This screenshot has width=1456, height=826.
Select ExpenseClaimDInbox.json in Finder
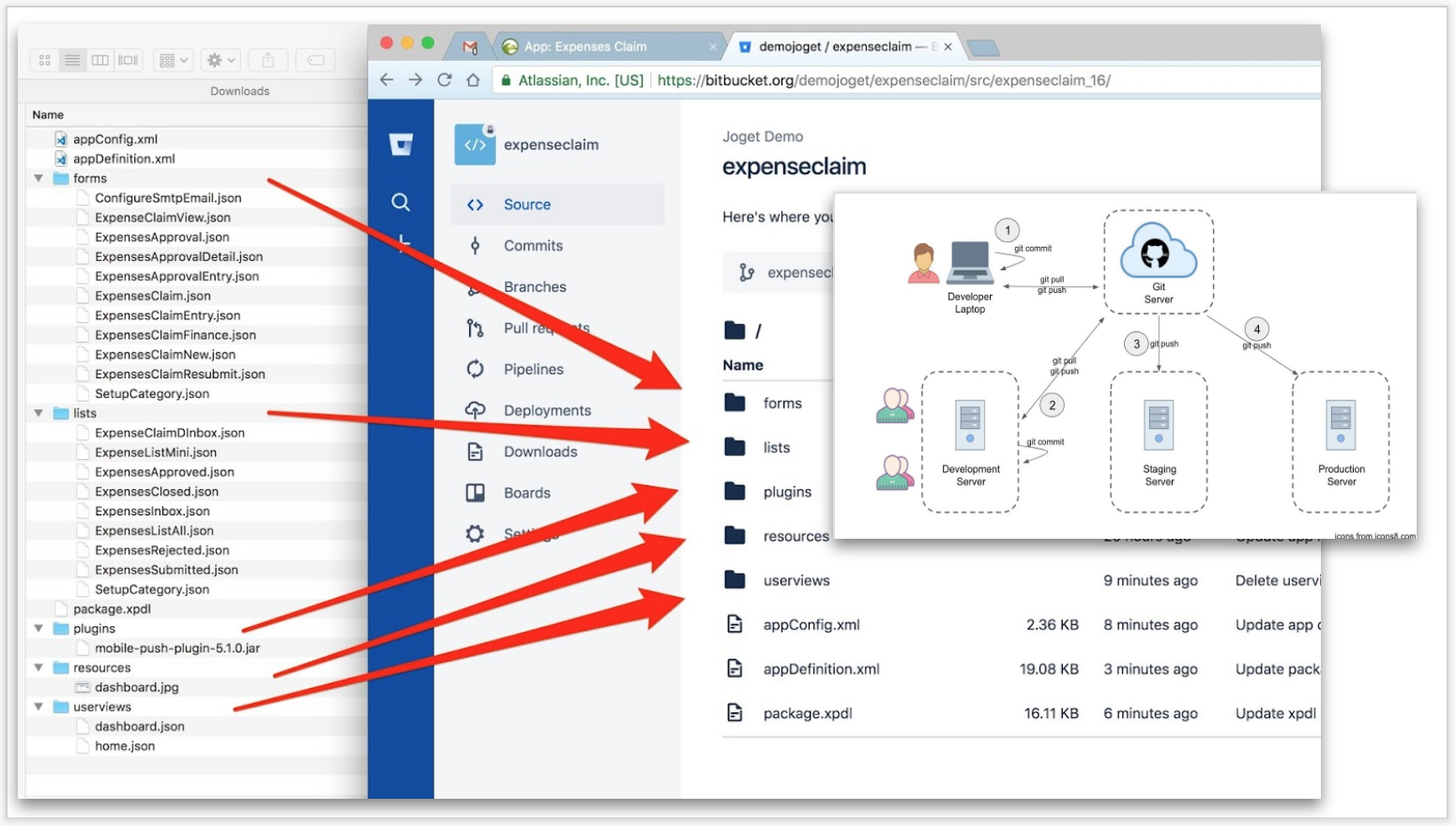[170, 433]
